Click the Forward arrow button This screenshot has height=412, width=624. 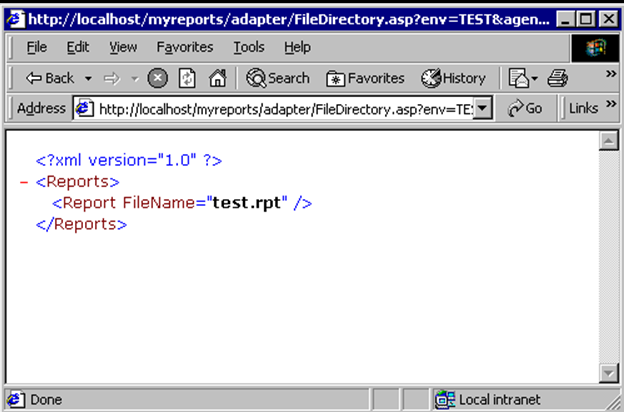pyautogui.click(x=111, y=78)
